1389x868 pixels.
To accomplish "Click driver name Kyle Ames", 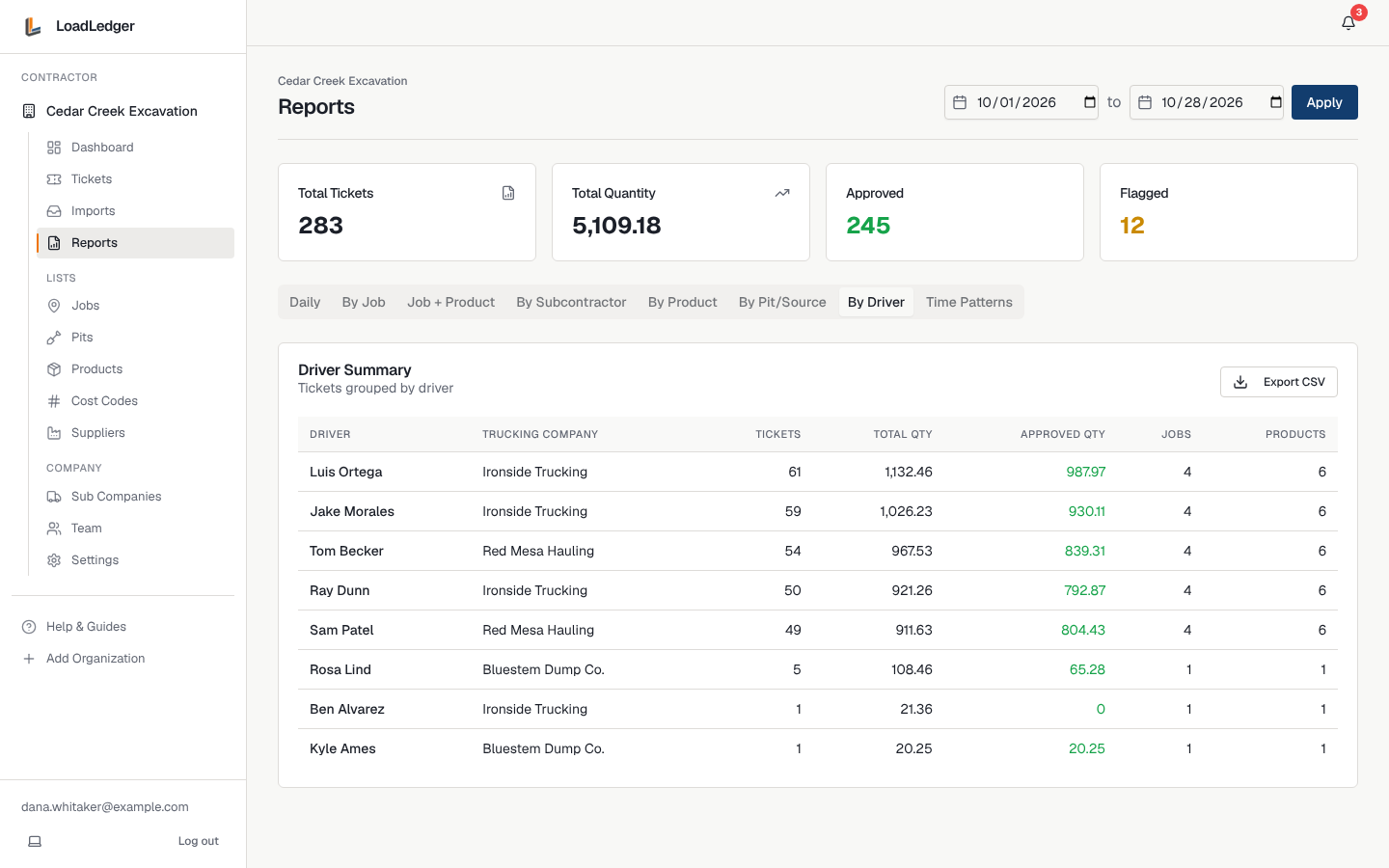I will click(342, 748).
